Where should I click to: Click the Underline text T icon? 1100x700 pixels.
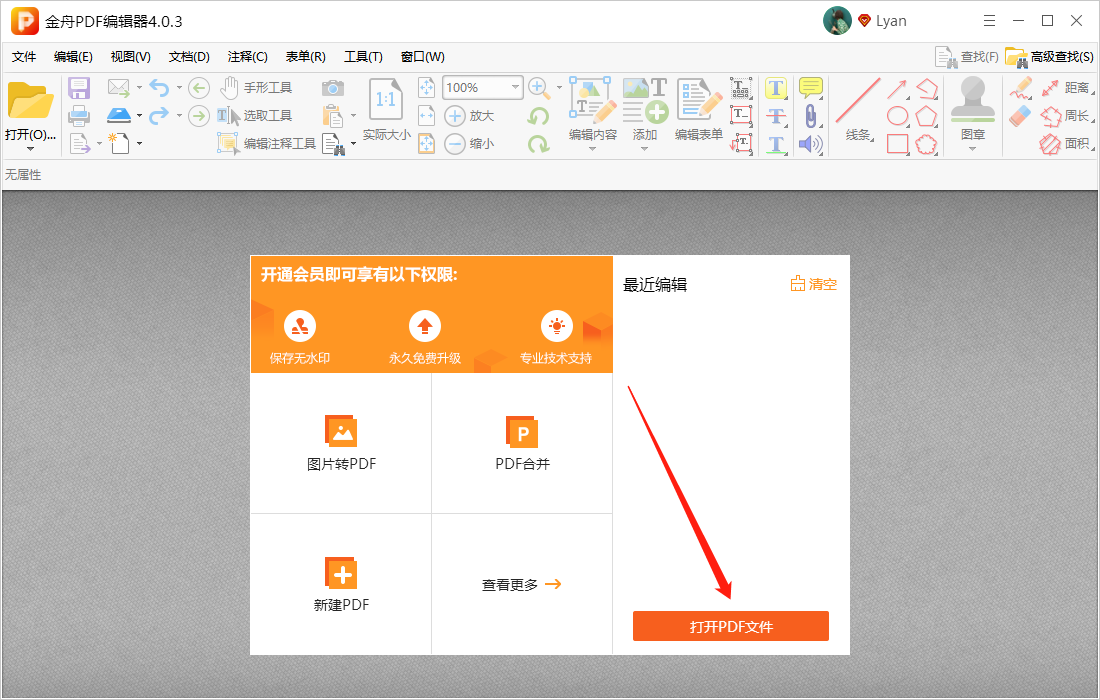[x=775, y=144]
